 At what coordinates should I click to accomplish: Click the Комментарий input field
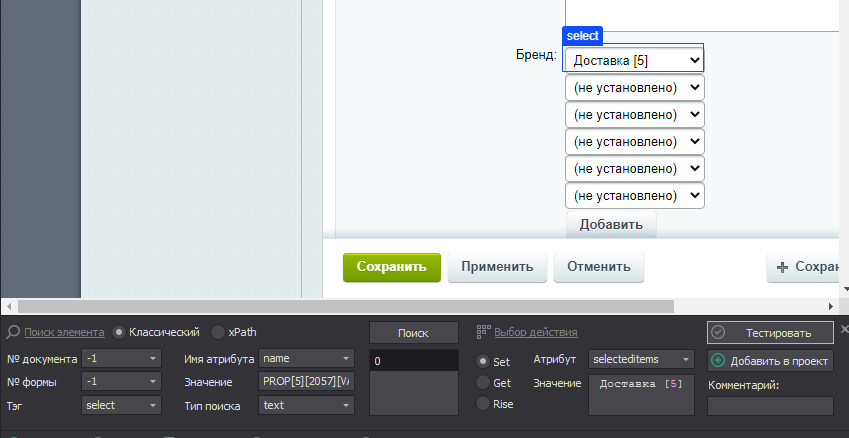[770, 406]
